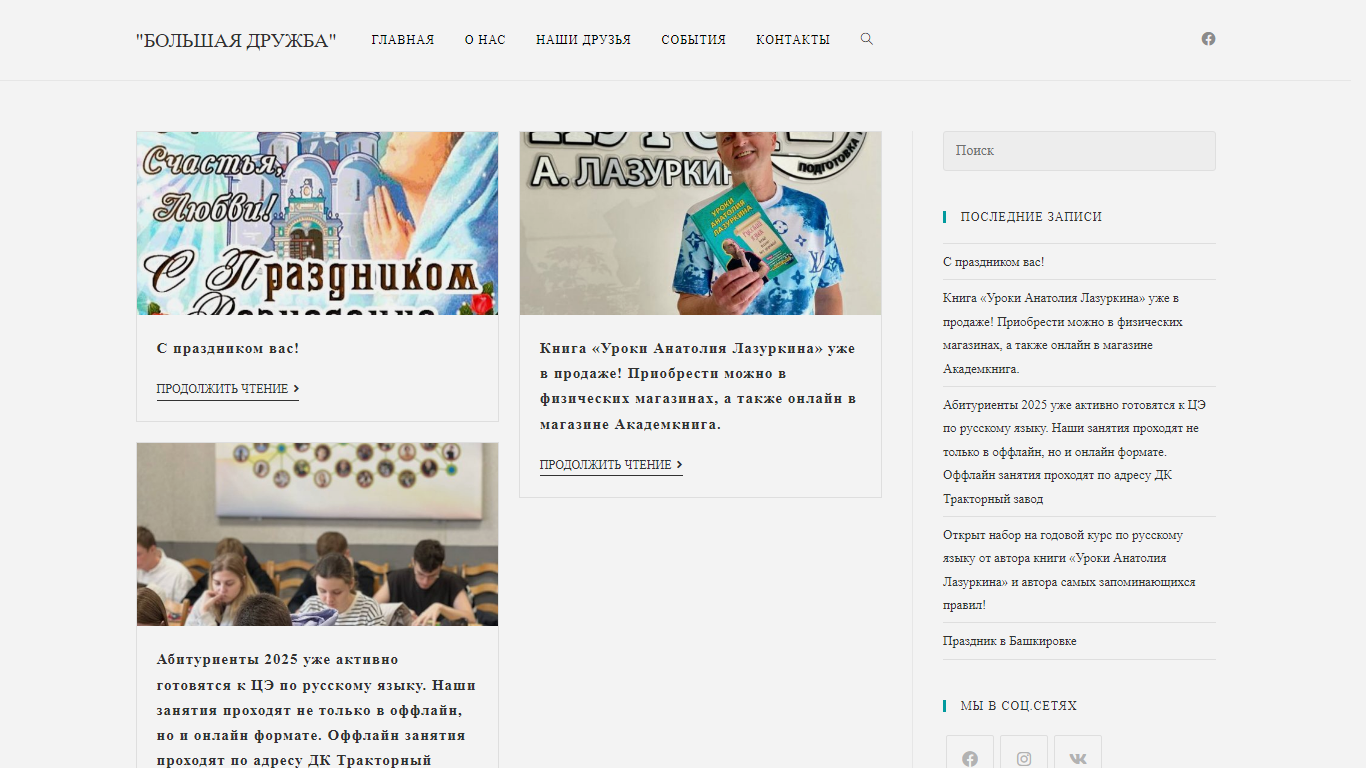Open the students classroom photo thumbnail

coord(317,534)
